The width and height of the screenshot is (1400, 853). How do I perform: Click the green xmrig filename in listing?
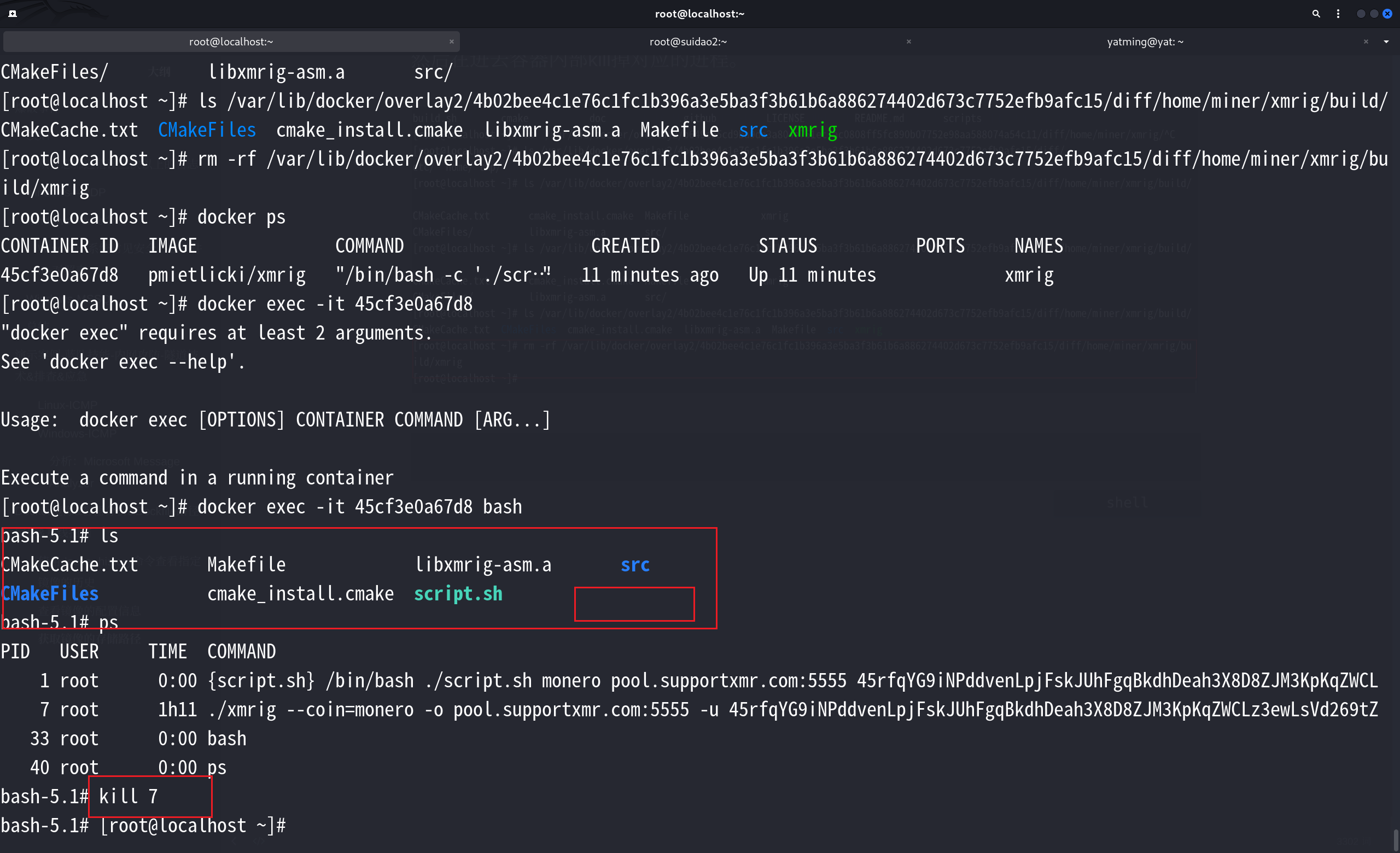click(x=813, y=130)
